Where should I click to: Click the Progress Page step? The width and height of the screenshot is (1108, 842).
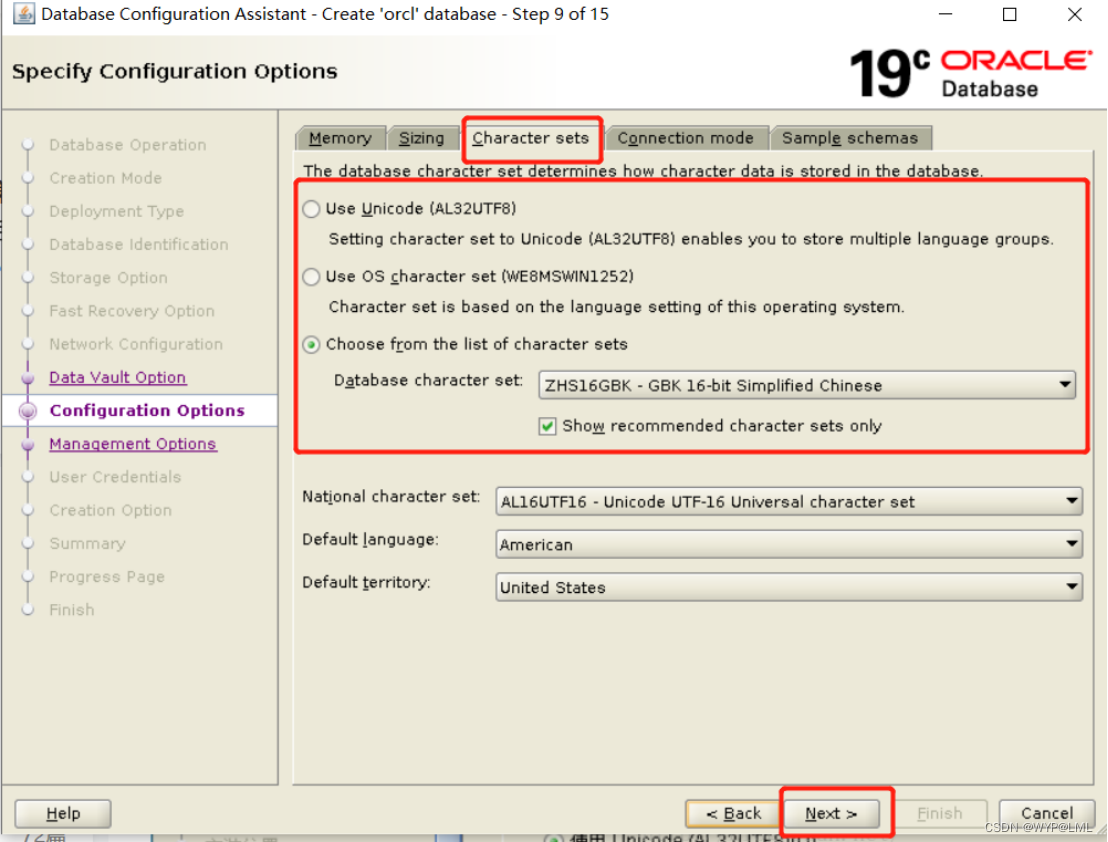(107, 576)
